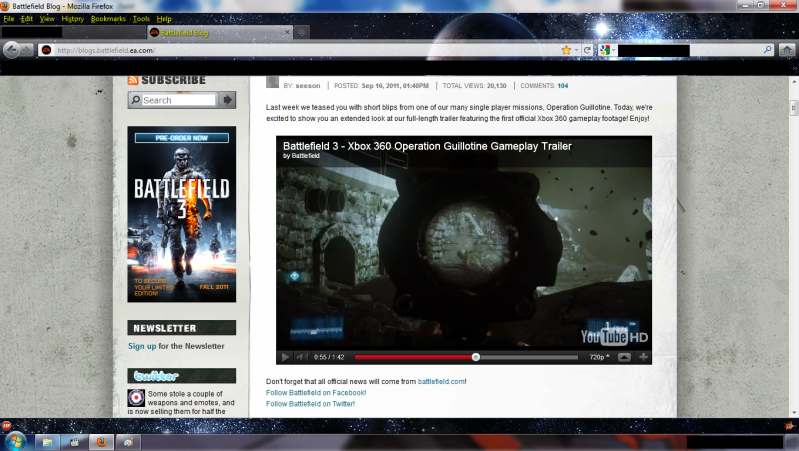The width and height of the screenshot is (799, 451).
Task: Open the bookmark star dropdown arrow
Action: 576,50
